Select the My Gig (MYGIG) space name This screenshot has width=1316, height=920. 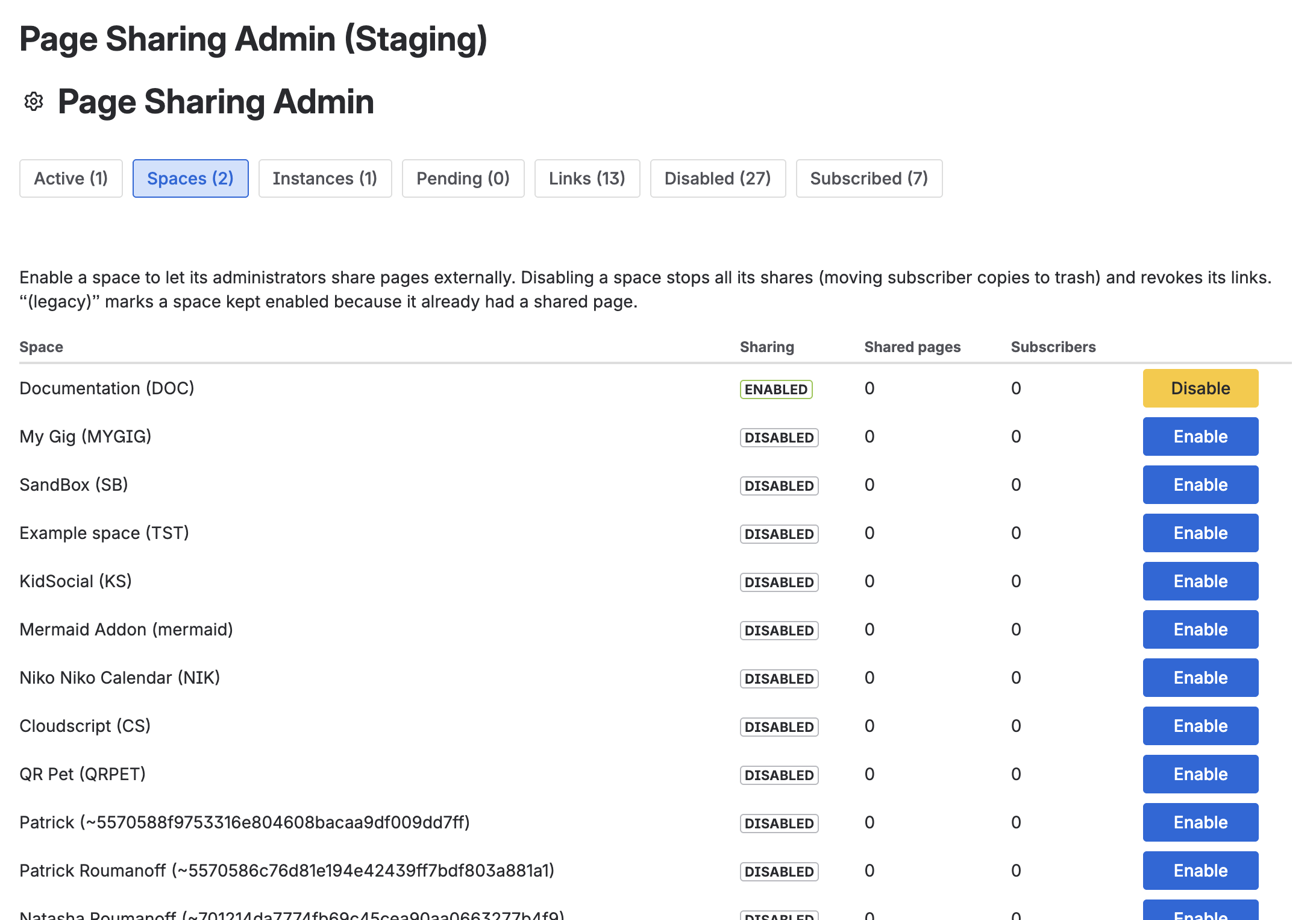click(x=86, y=436)
